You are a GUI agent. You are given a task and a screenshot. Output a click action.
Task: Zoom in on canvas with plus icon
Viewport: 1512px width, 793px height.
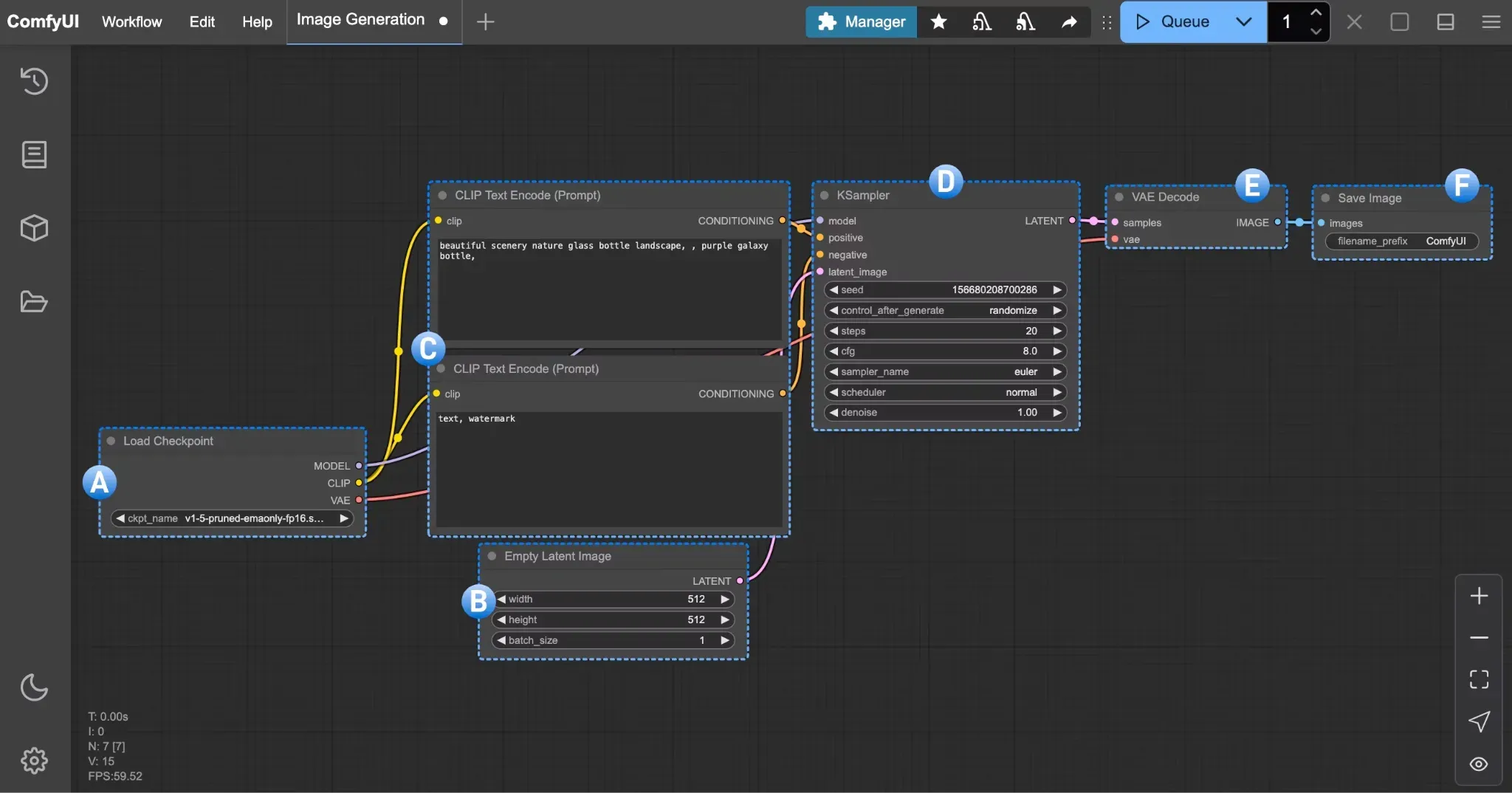(x=1480, y=595)
